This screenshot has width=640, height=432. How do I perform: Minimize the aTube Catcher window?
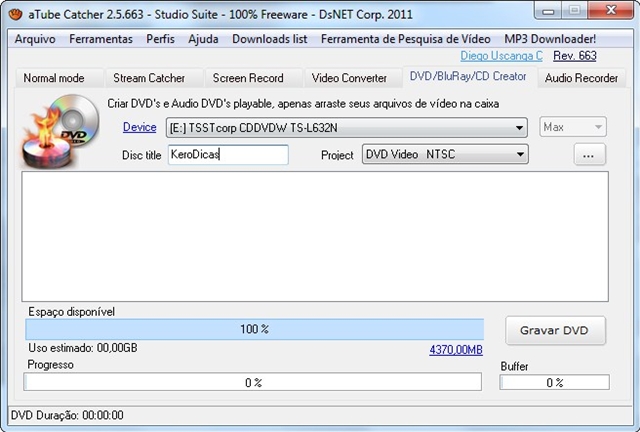[548, 10]
